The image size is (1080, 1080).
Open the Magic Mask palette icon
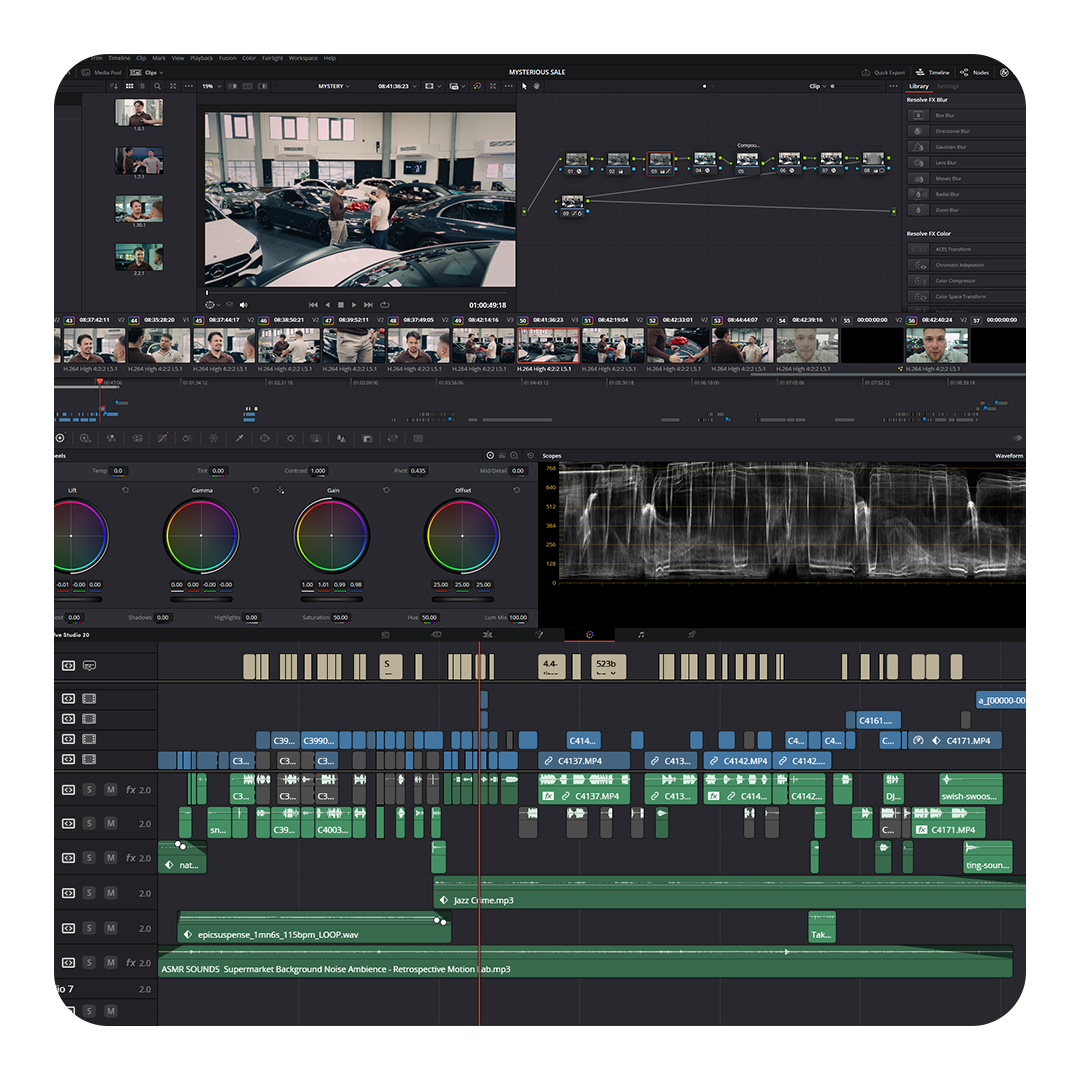click(x=315, y=438)
